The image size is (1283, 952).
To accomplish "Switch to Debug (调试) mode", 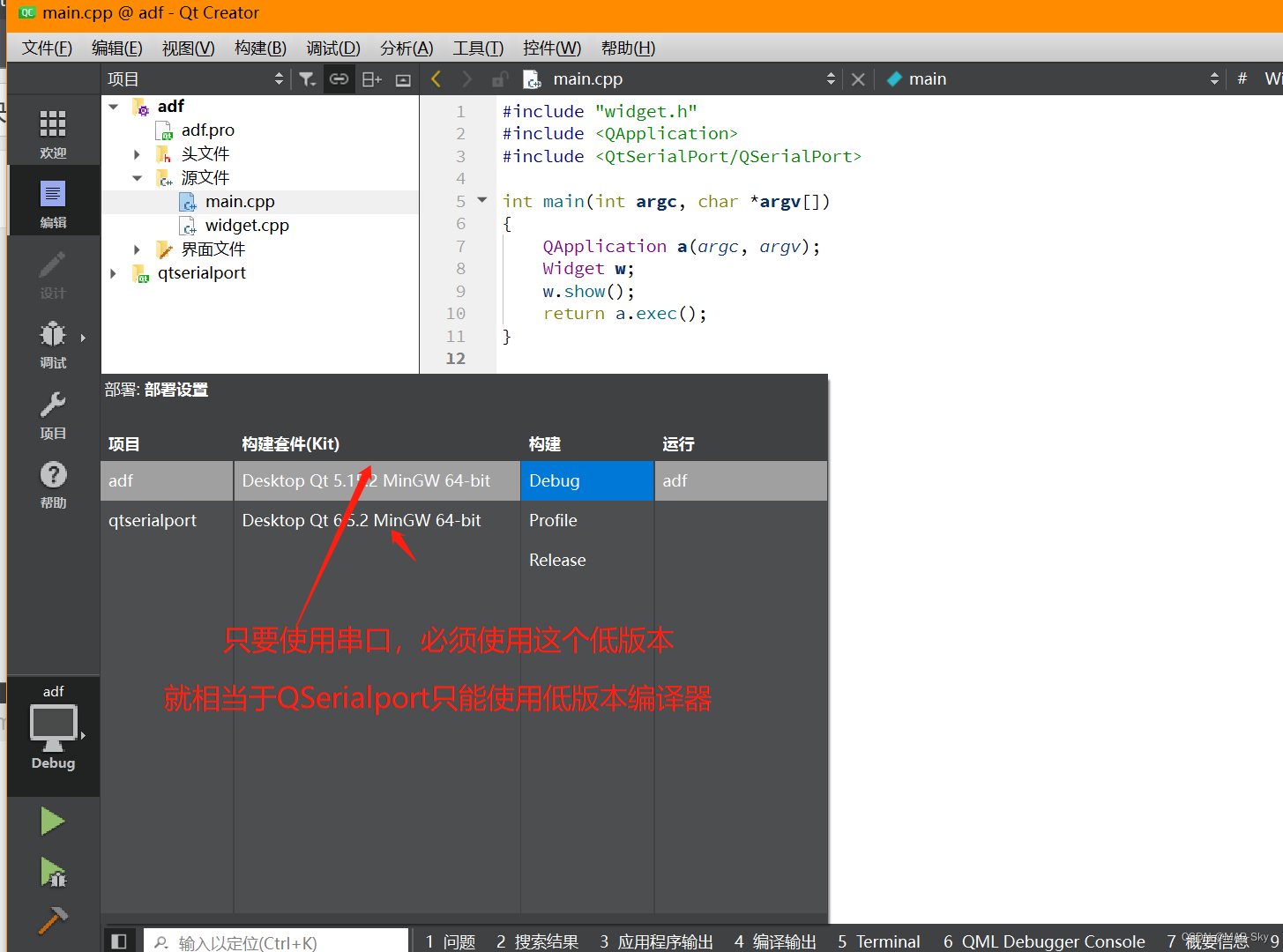I will click(53, 344).
